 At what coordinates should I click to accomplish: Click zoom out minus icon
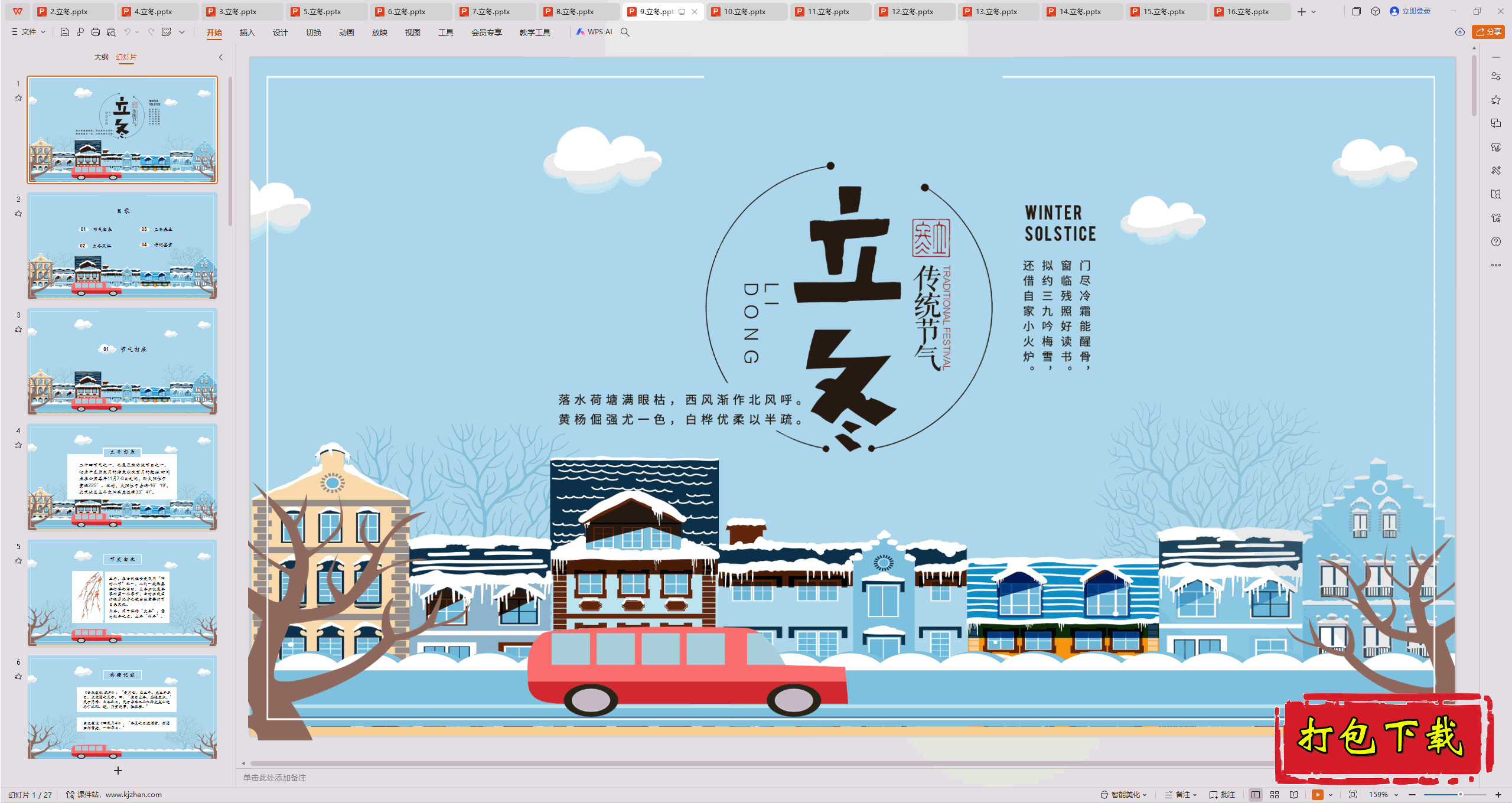point(1412,795)
